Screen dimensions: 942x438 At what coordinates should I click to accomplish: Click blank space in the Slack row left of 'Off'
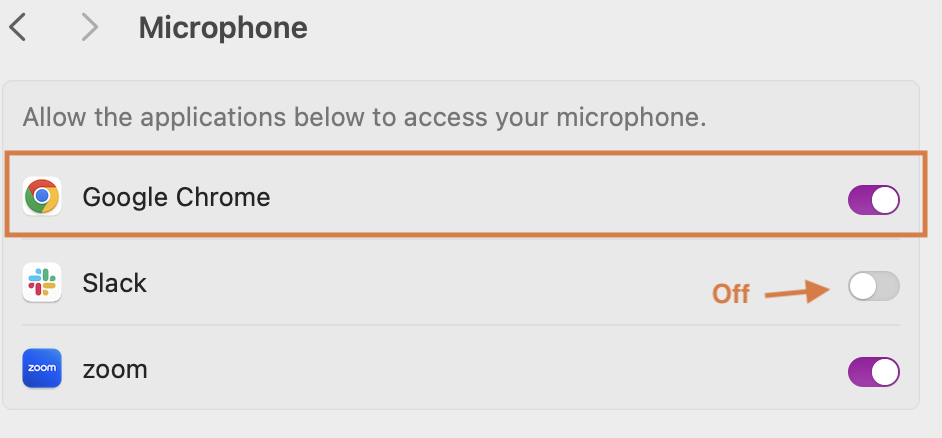421,283
